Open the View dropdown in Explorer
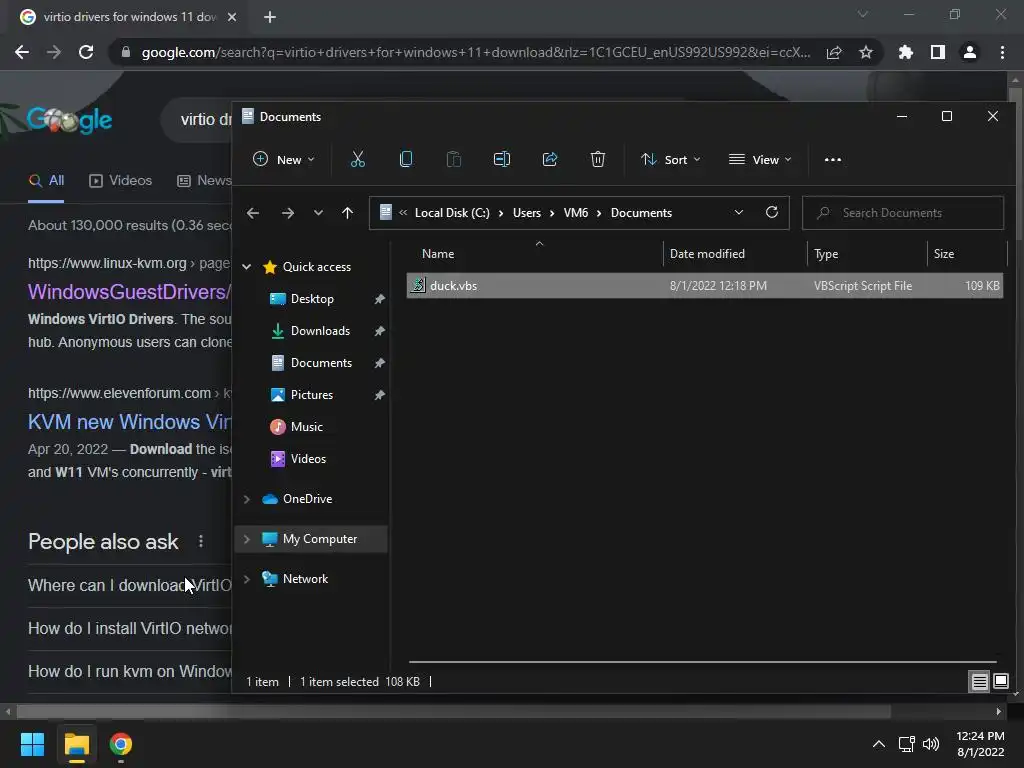 [760, 159]
